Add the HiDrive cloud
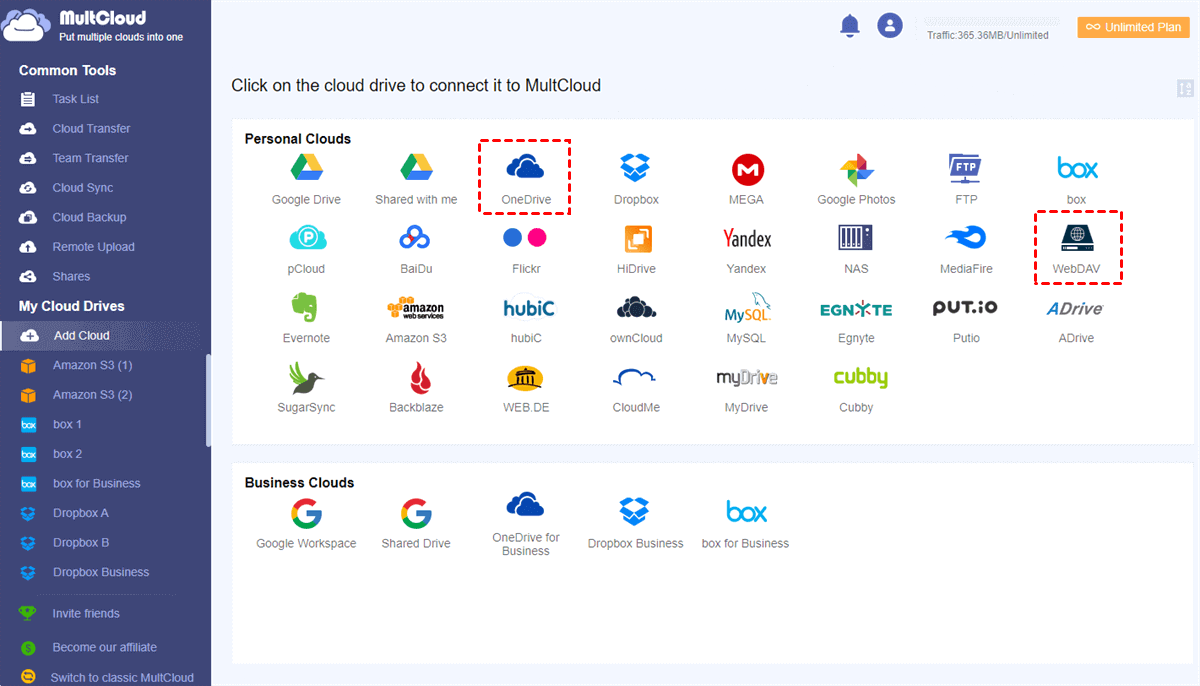The image size is (1200, 686). tap(636, 238)
